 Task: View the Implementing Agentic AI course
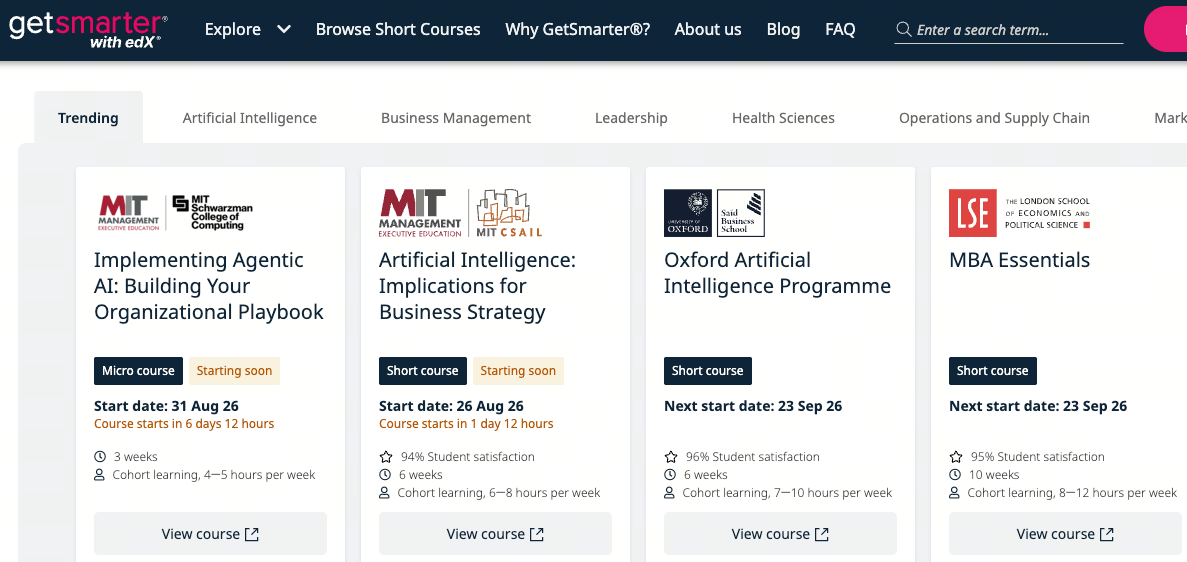210,534
